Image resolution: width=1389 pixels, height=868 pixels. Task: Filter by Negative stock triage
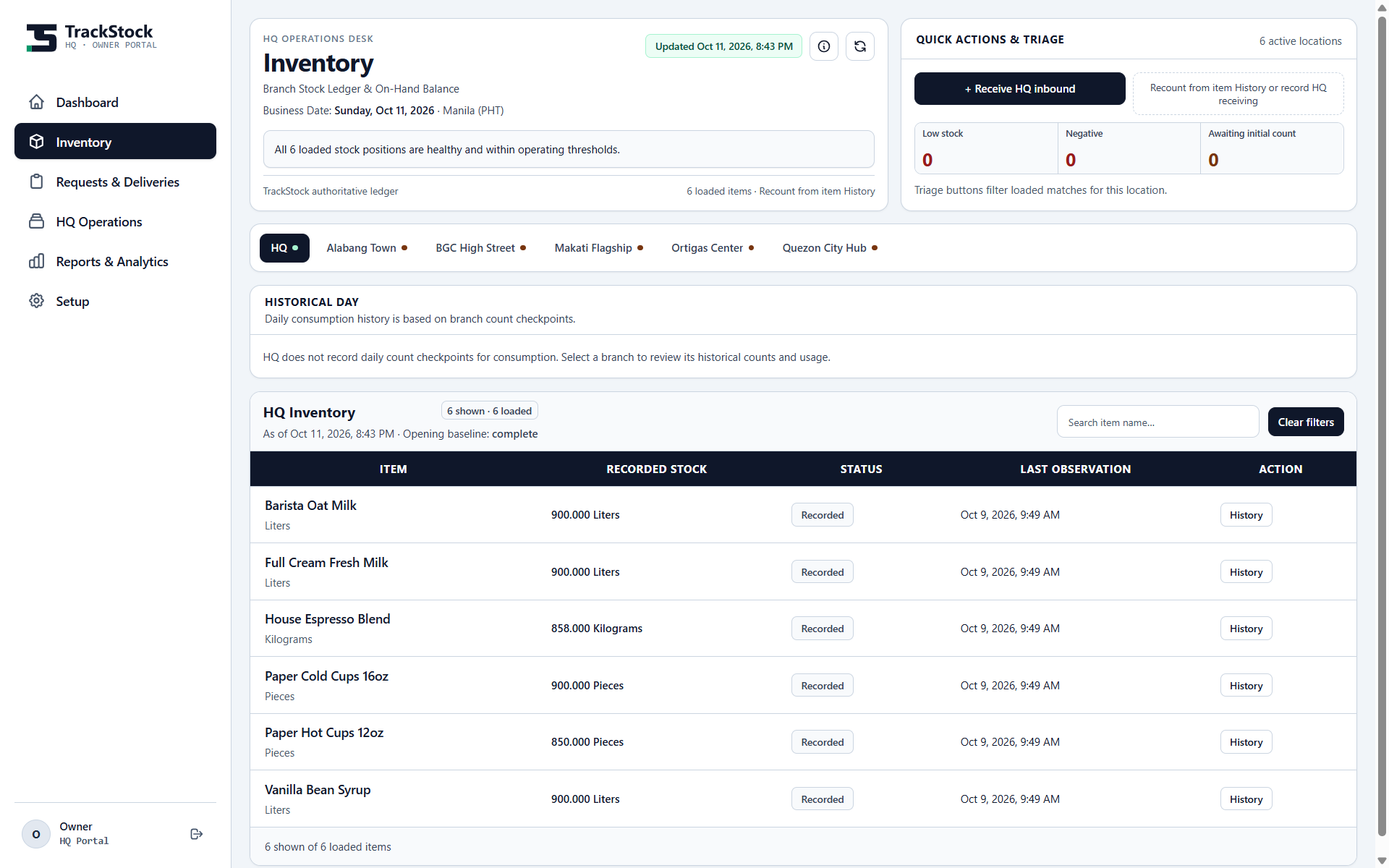[x=1129, y=148]
